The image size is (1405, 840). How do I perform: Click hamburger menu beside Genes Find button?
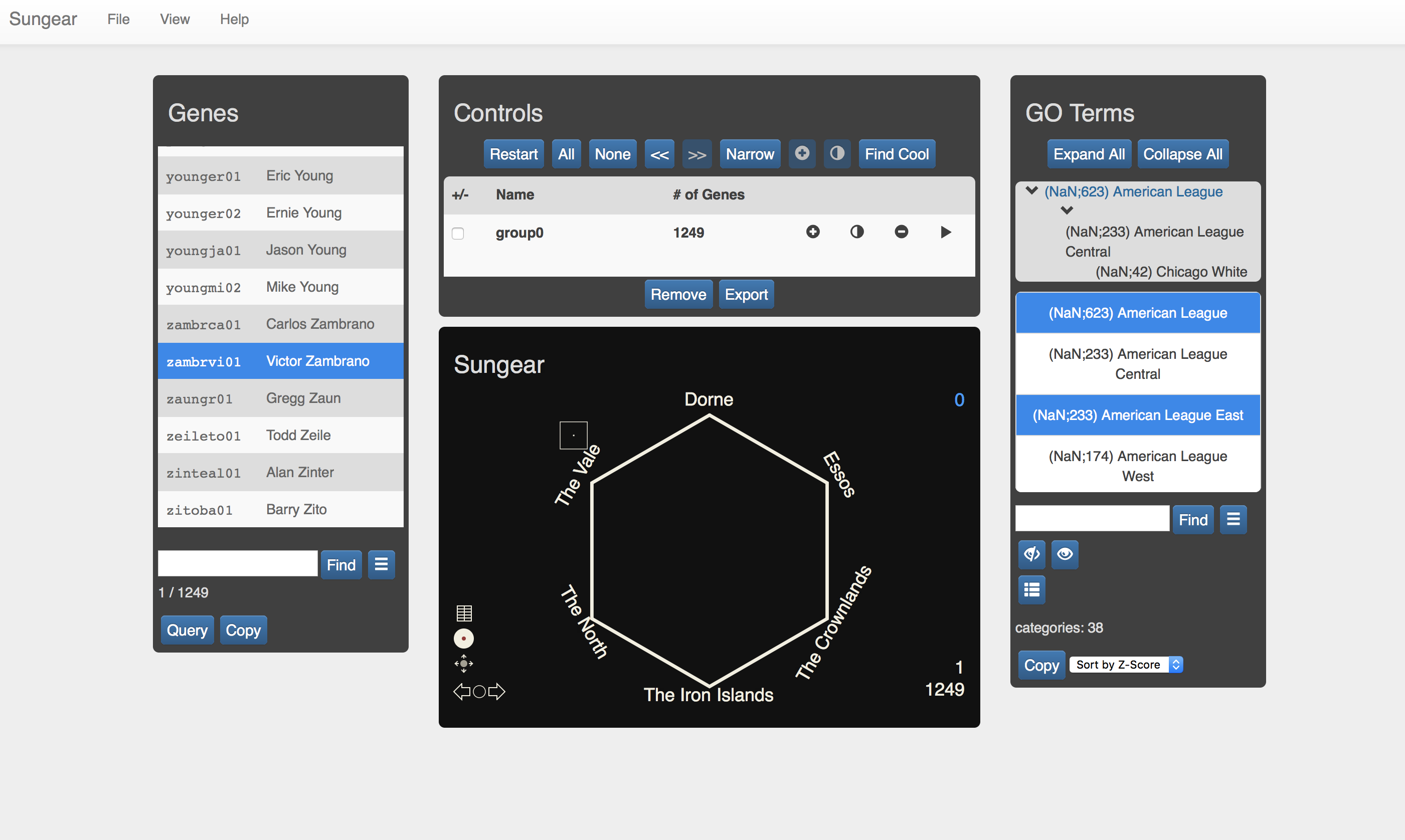381,564
